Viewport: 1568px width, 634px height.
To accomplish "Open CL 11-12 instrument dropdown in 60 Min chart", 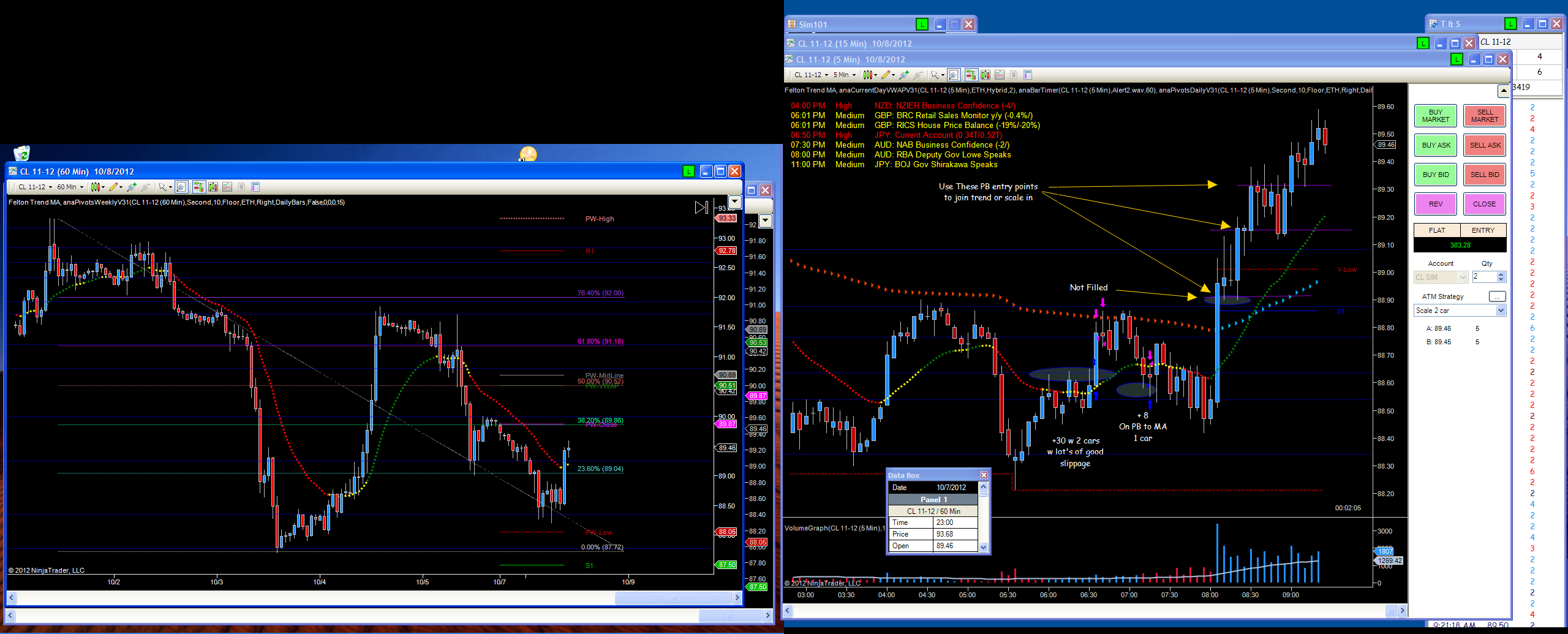I will pos(36,187).
